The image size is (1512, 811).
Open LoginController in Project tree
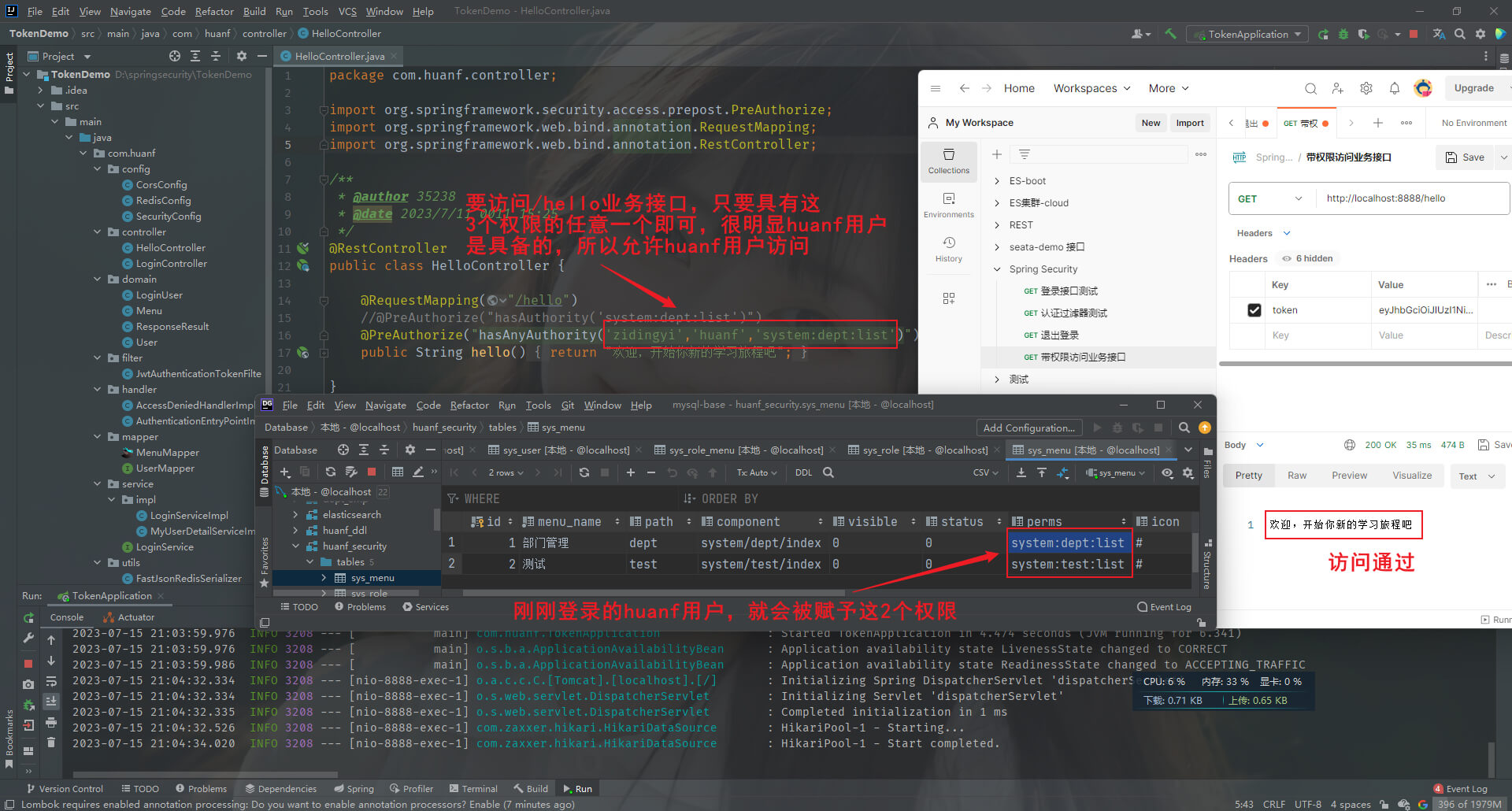point(171,264)
